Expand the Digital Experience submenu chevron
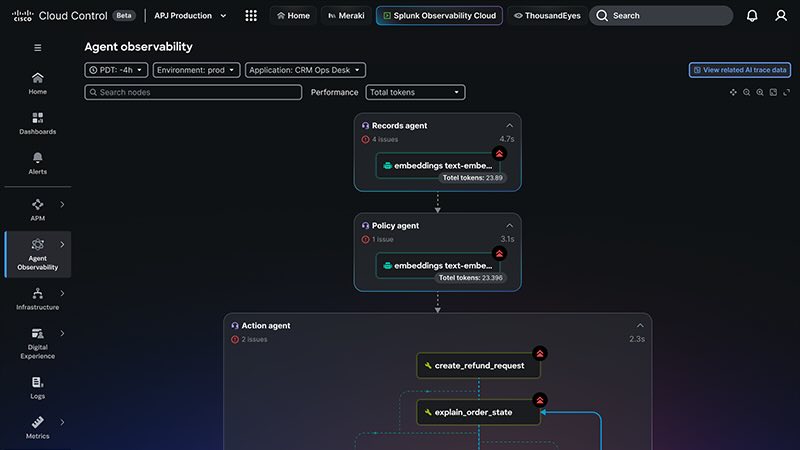 62,333
